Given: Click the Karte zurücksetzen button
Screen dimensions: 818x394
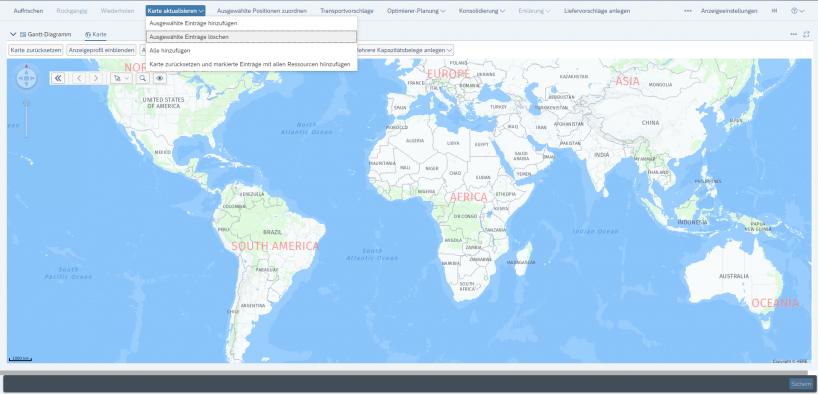Looking at the screenshot, I should coord(36,50).
